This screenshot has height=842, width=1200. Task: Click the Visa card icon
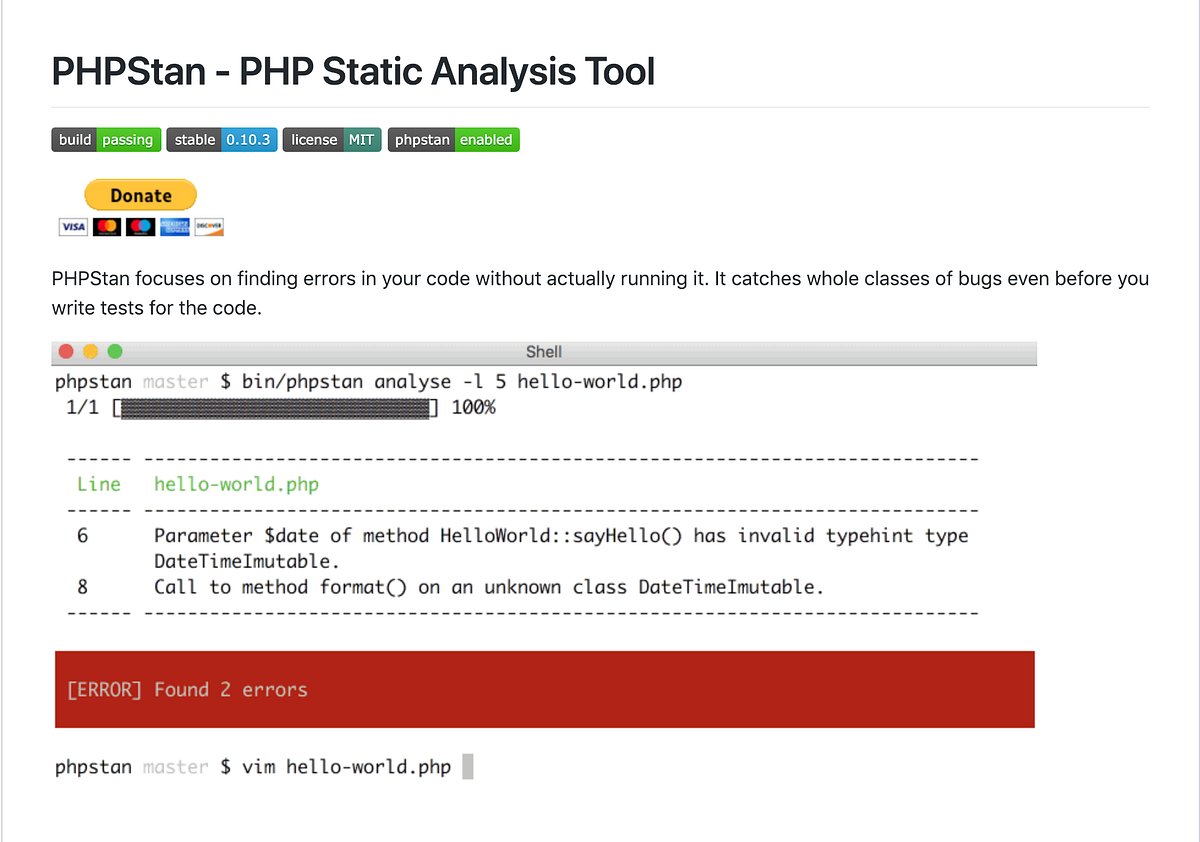pos(73,226)
